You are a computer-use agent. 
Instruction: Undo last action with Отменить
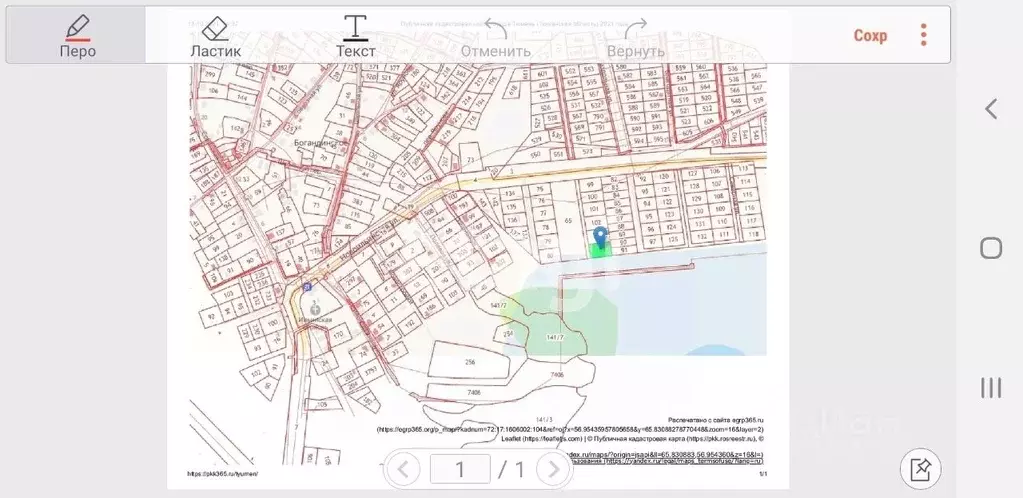[x=495, y=37]
